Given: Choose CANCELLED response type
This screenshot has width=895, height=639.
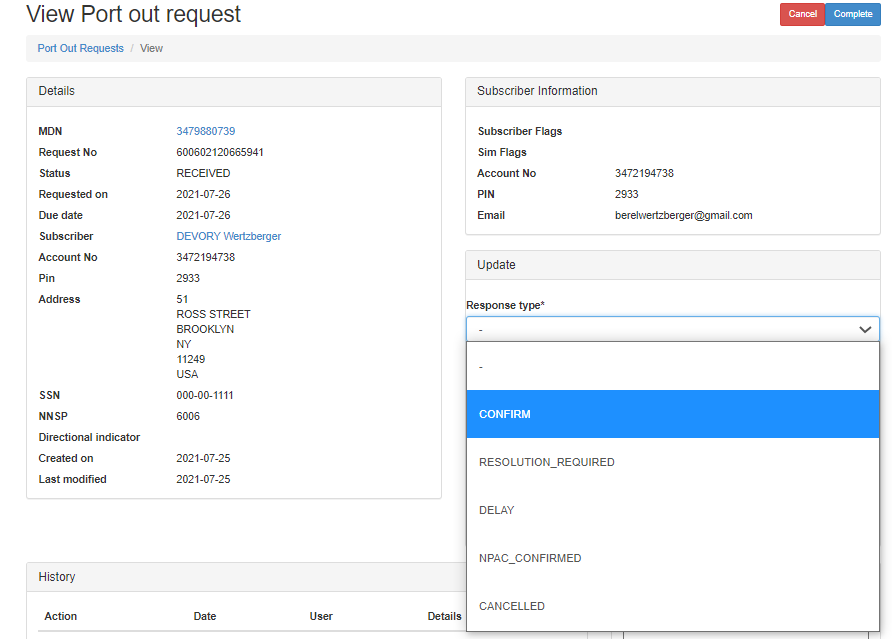Looking at the screenshot, I should pyautogui.click(x=672, y=606).
